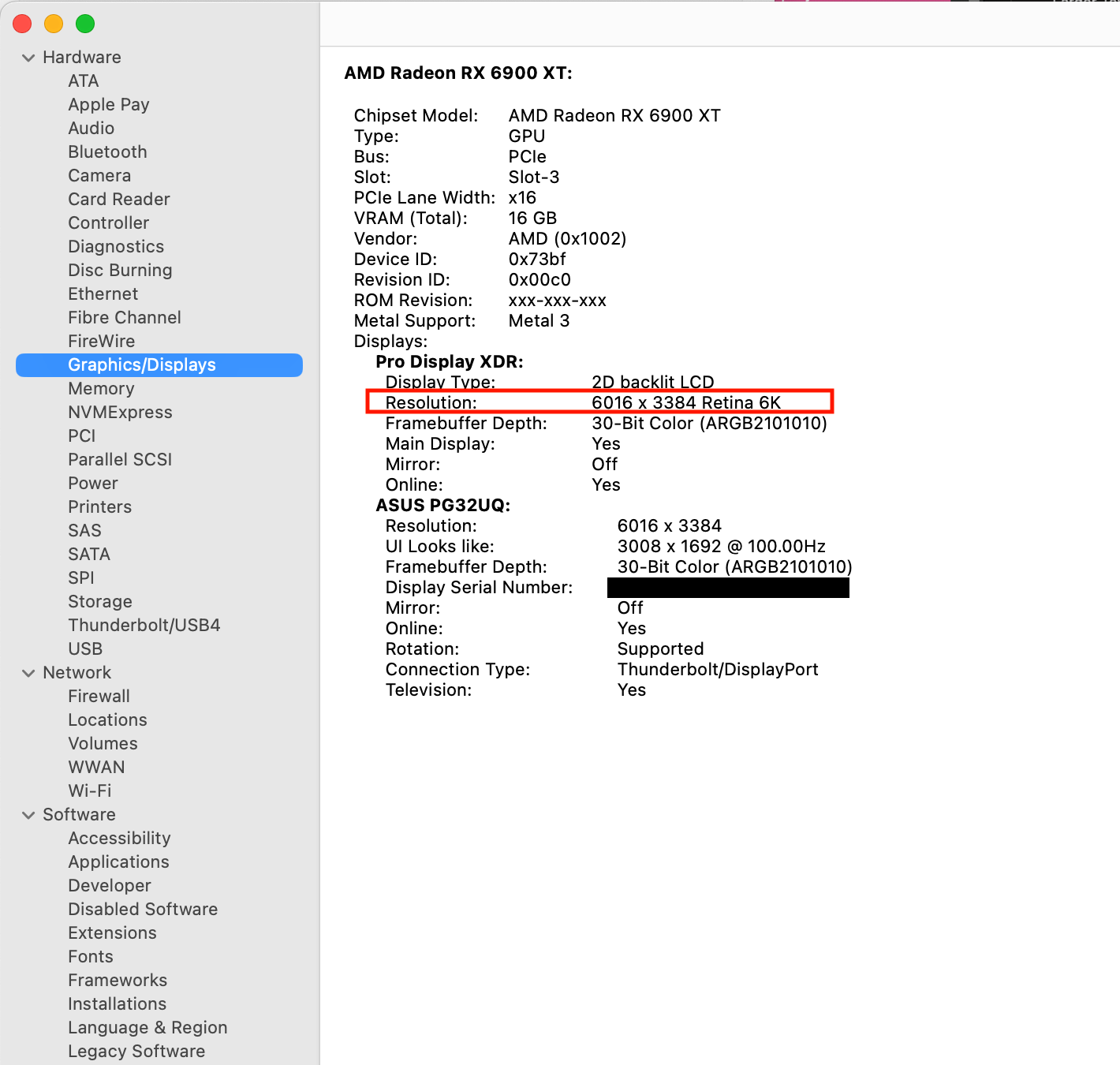Select Printers in the sidebar
The height and width of the screenshot is (1065, 1120).
(99, 507)
